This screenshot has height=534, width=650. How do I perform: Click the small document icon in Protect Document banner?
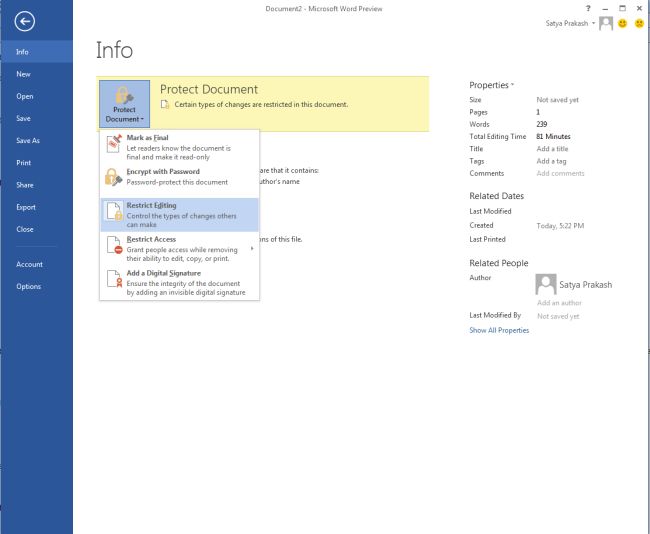(165, 104)
